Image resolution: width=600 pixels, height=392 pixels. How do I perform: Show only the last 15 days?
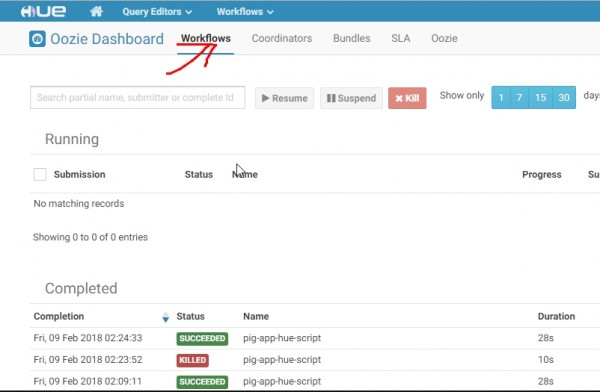point(540,98)
